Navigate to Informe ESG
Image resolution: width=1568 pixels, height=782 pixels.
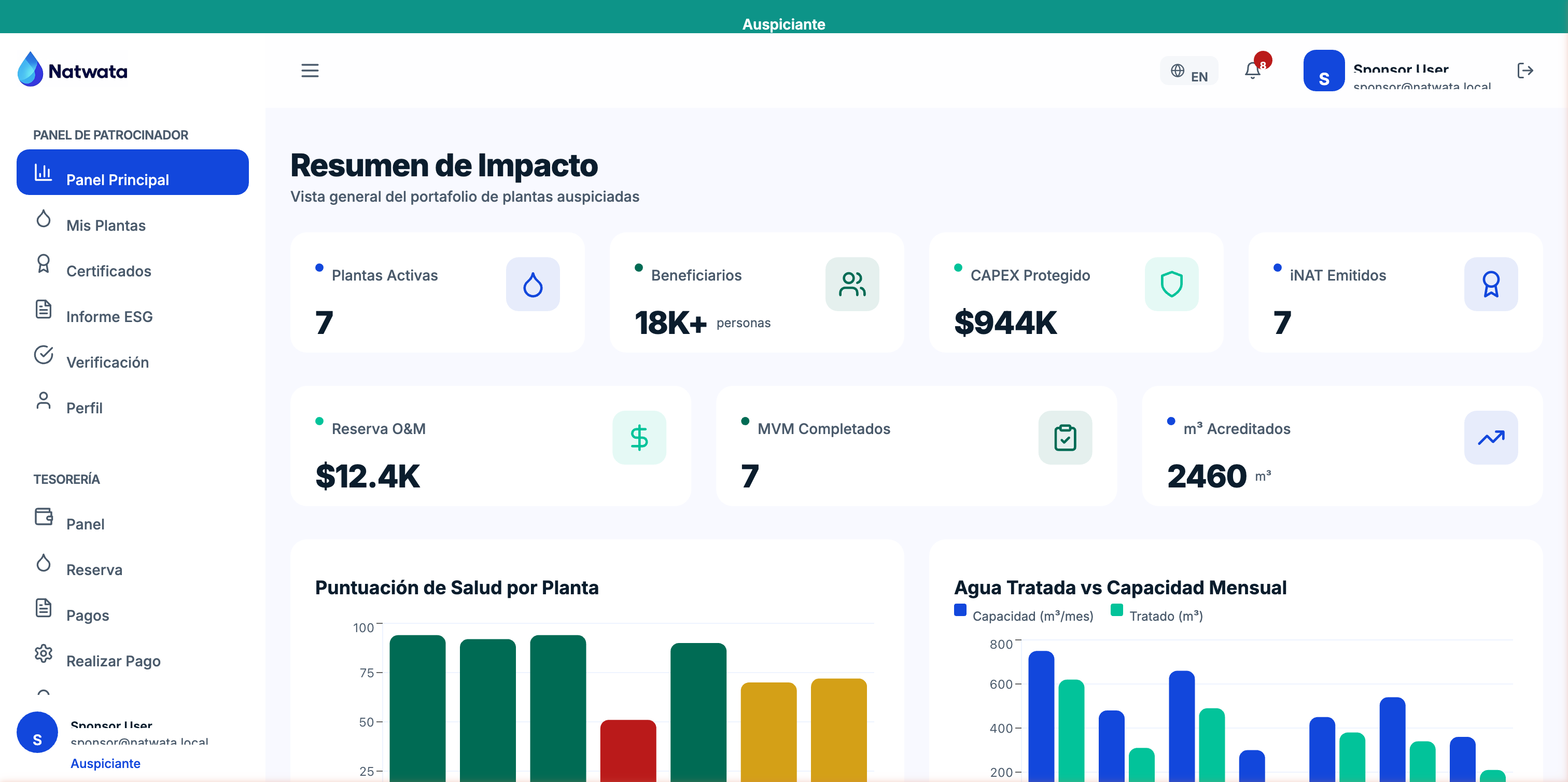tap(109, 316)
